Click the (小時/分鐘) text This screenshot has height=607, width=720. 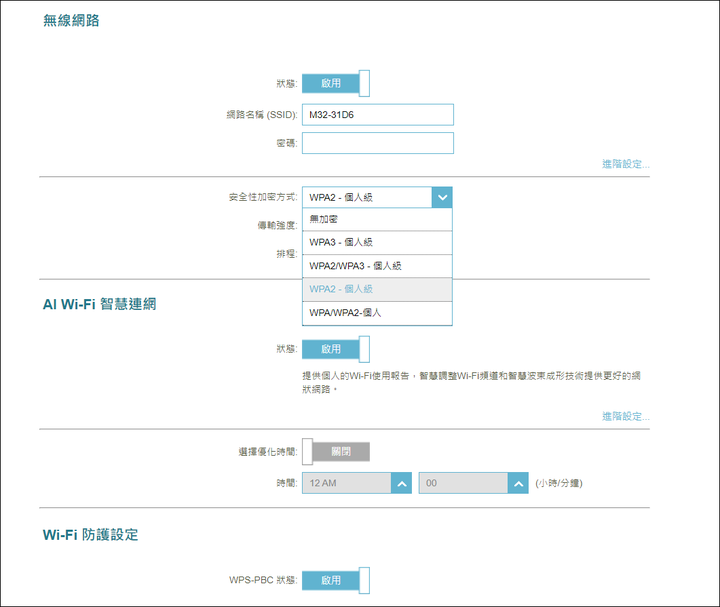click(x=559, y=483)
